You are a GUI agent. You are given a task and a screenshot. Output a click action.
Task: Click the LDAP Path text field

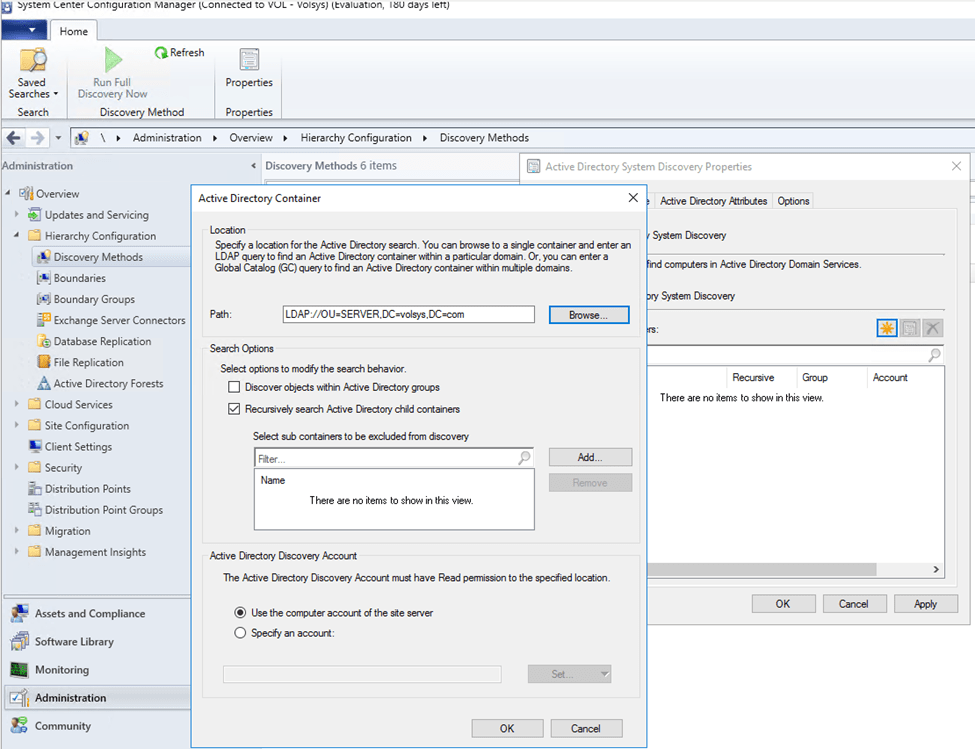click(x=408, y=314)
